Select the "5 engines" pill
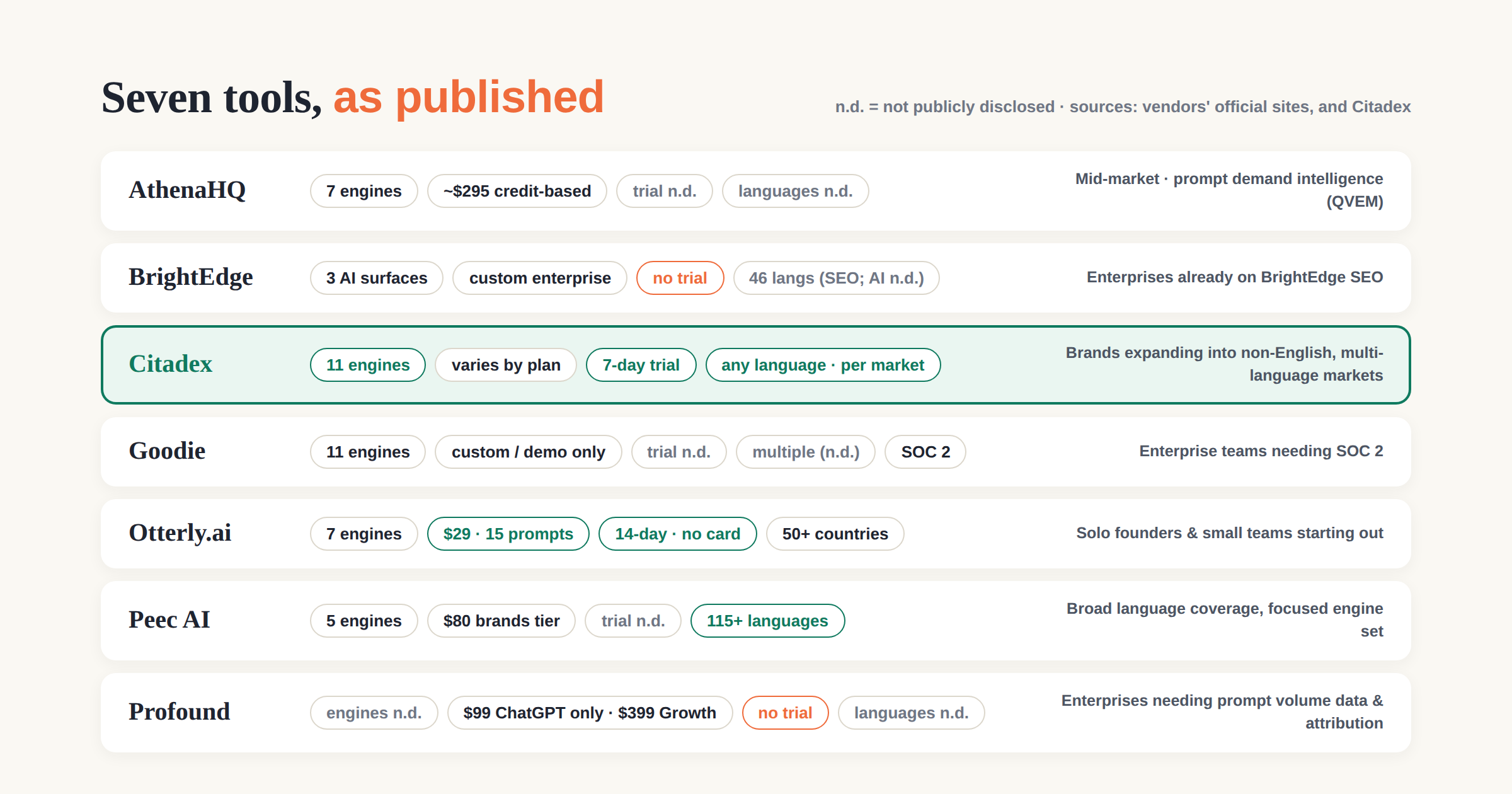The width and height of the screenshot is (1512, 794). 364,621
